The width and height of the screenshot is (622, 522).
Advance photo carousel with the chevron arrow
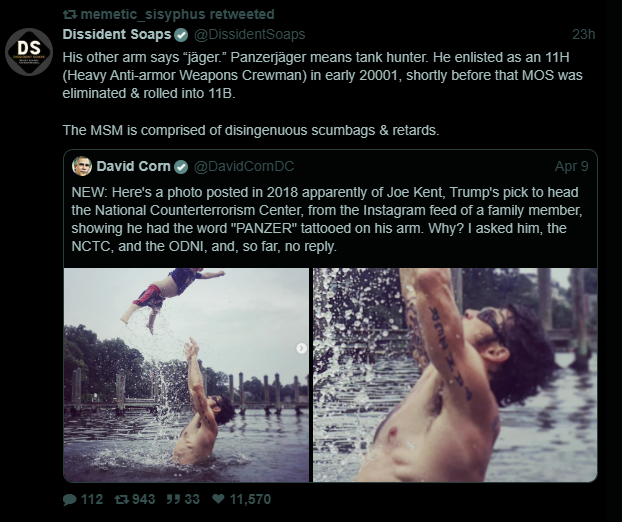pos(302,348)
